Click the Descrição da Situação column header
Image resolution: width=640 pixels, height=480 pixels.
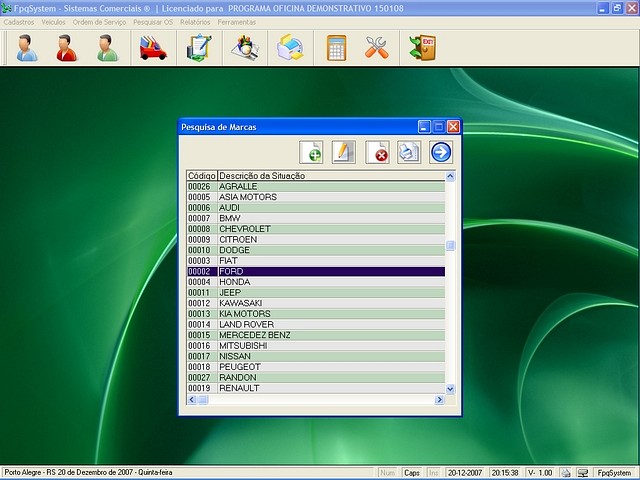(x=331, y=176)
